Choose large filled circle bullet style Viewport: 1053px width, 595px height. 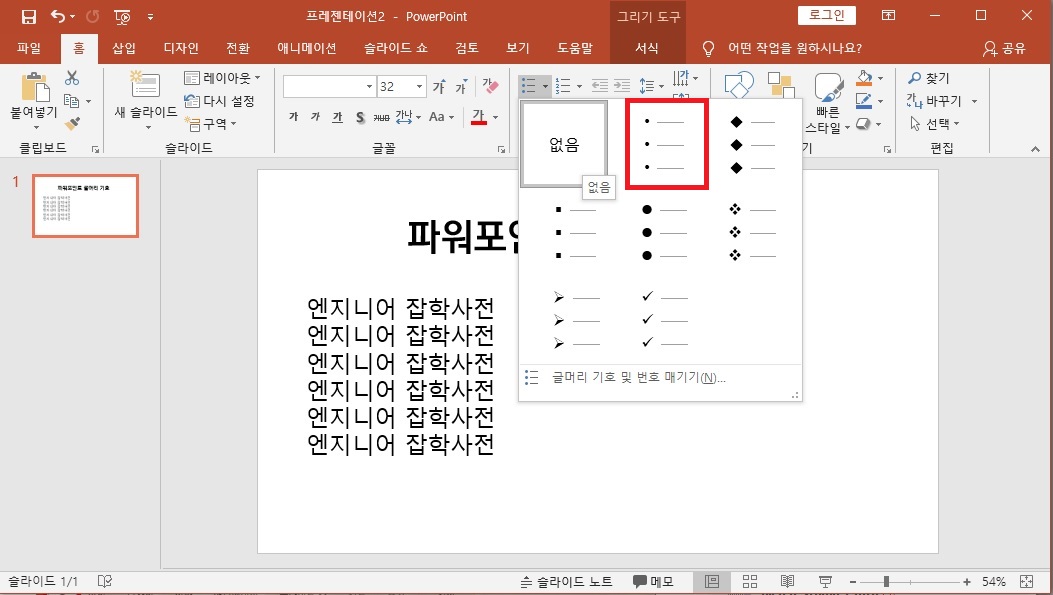666,232
